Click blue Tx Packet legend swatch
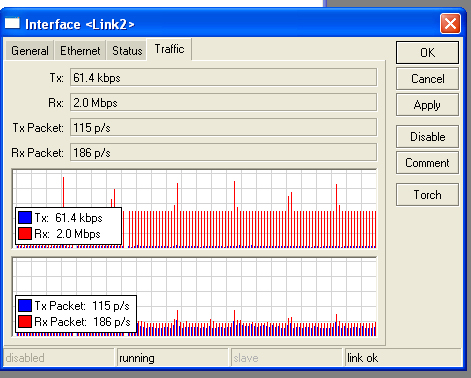The height and width of the screenshot is (378, 471). tap(25, 306)
